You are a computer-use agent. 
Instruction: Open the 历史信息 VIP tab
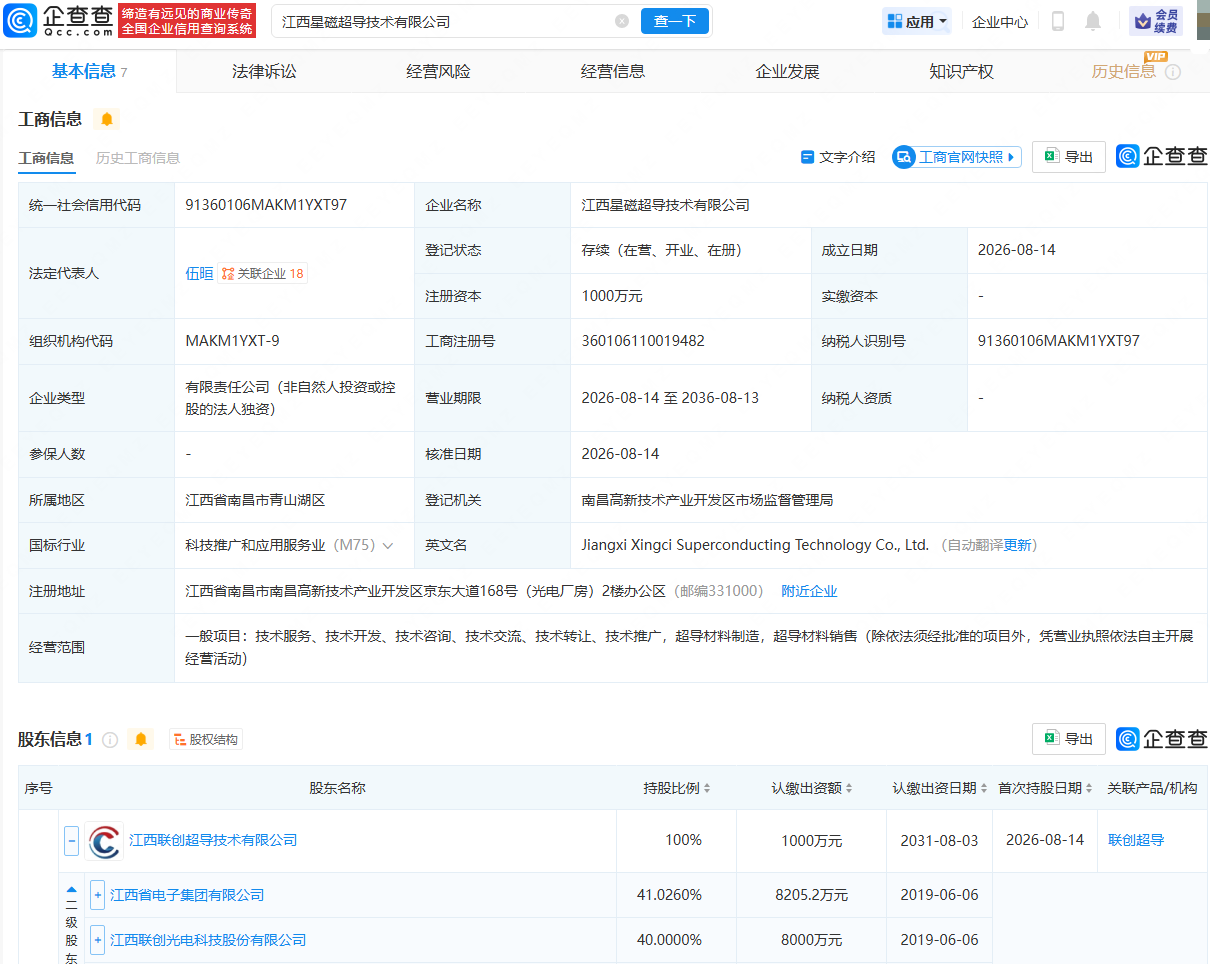[x=1124, y=72]
